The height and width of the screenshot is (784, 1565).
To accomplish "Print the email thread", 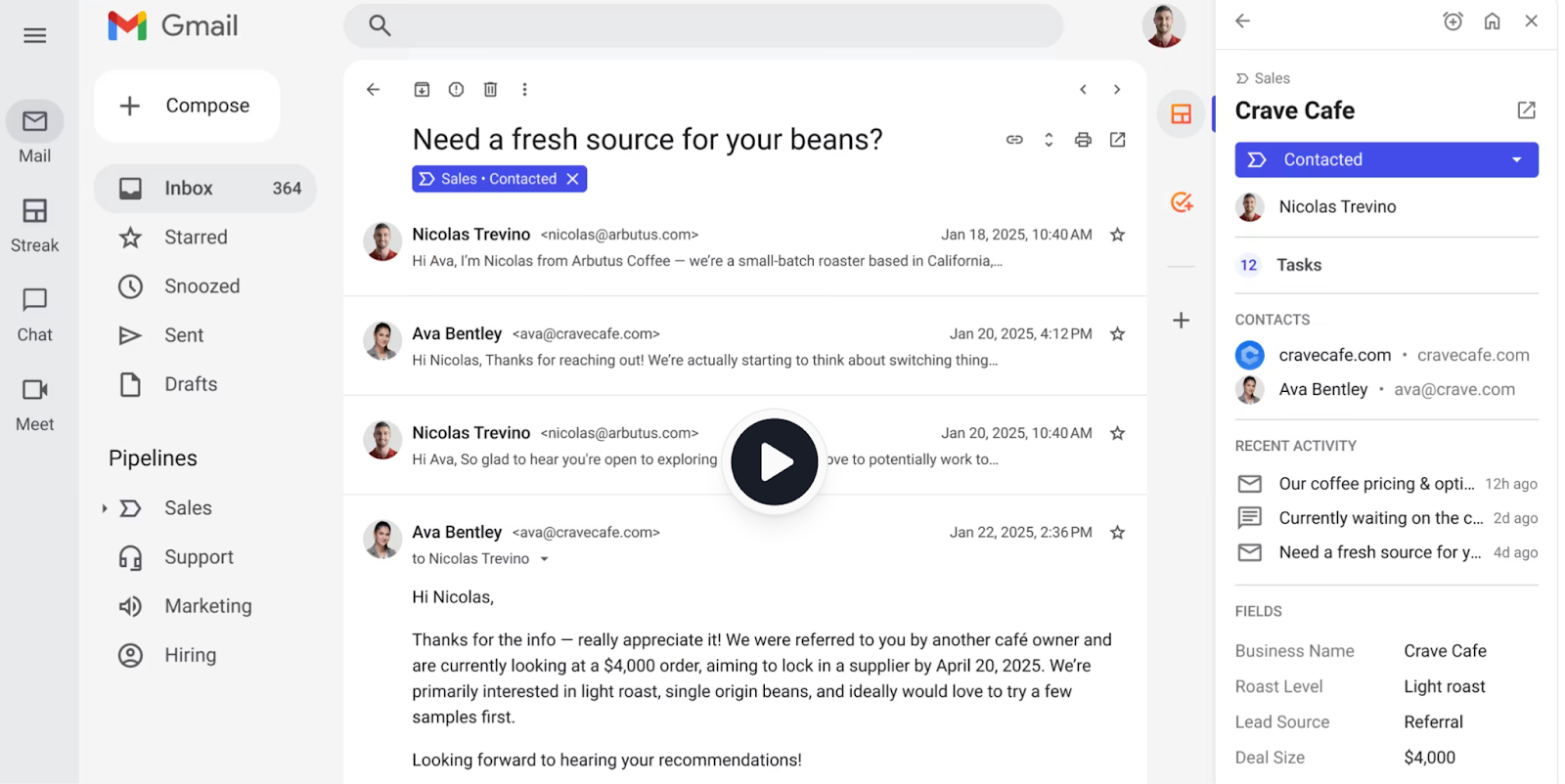I will click(1083, 140).
